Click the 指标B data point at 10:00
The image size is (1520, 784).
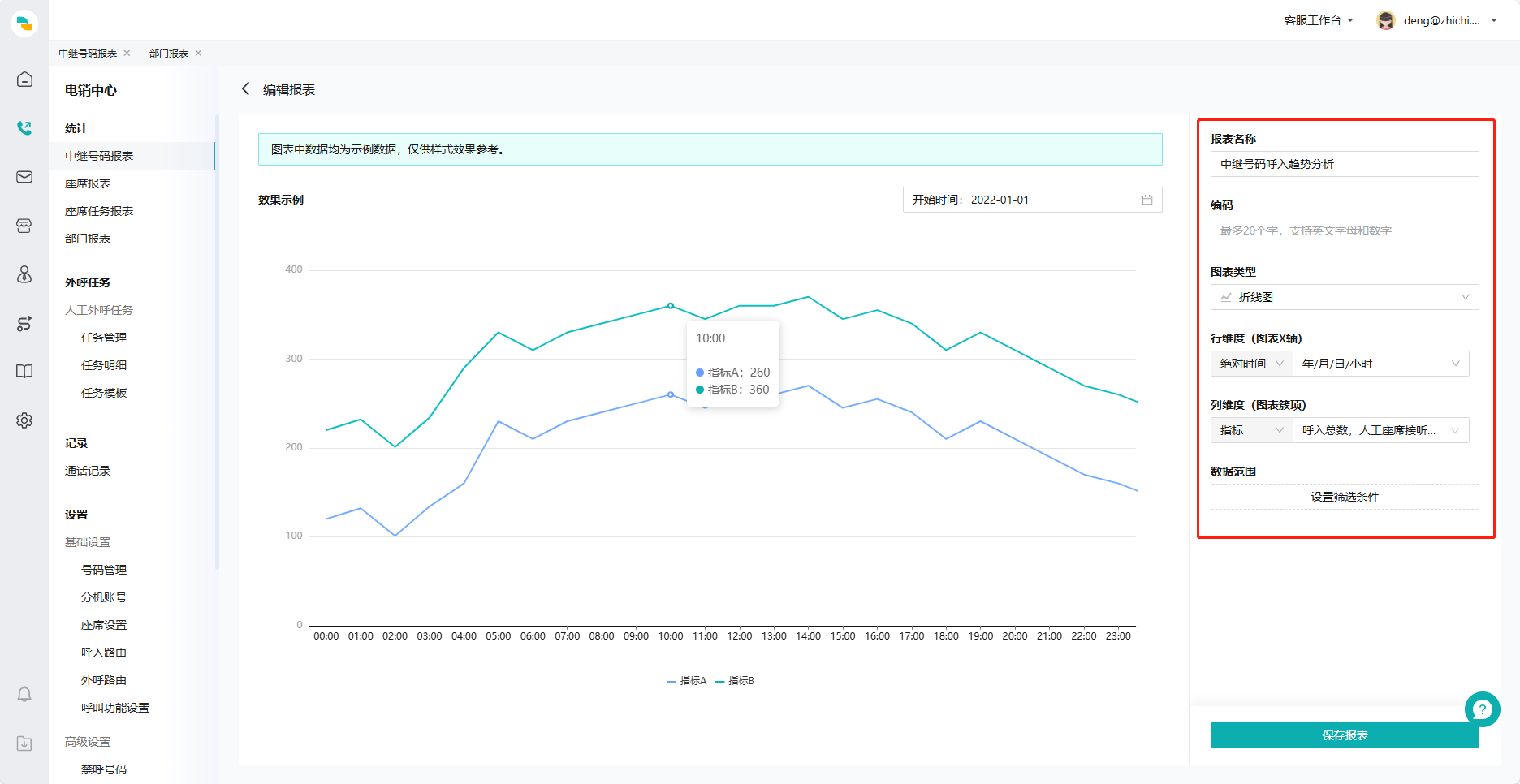[671, 306]
